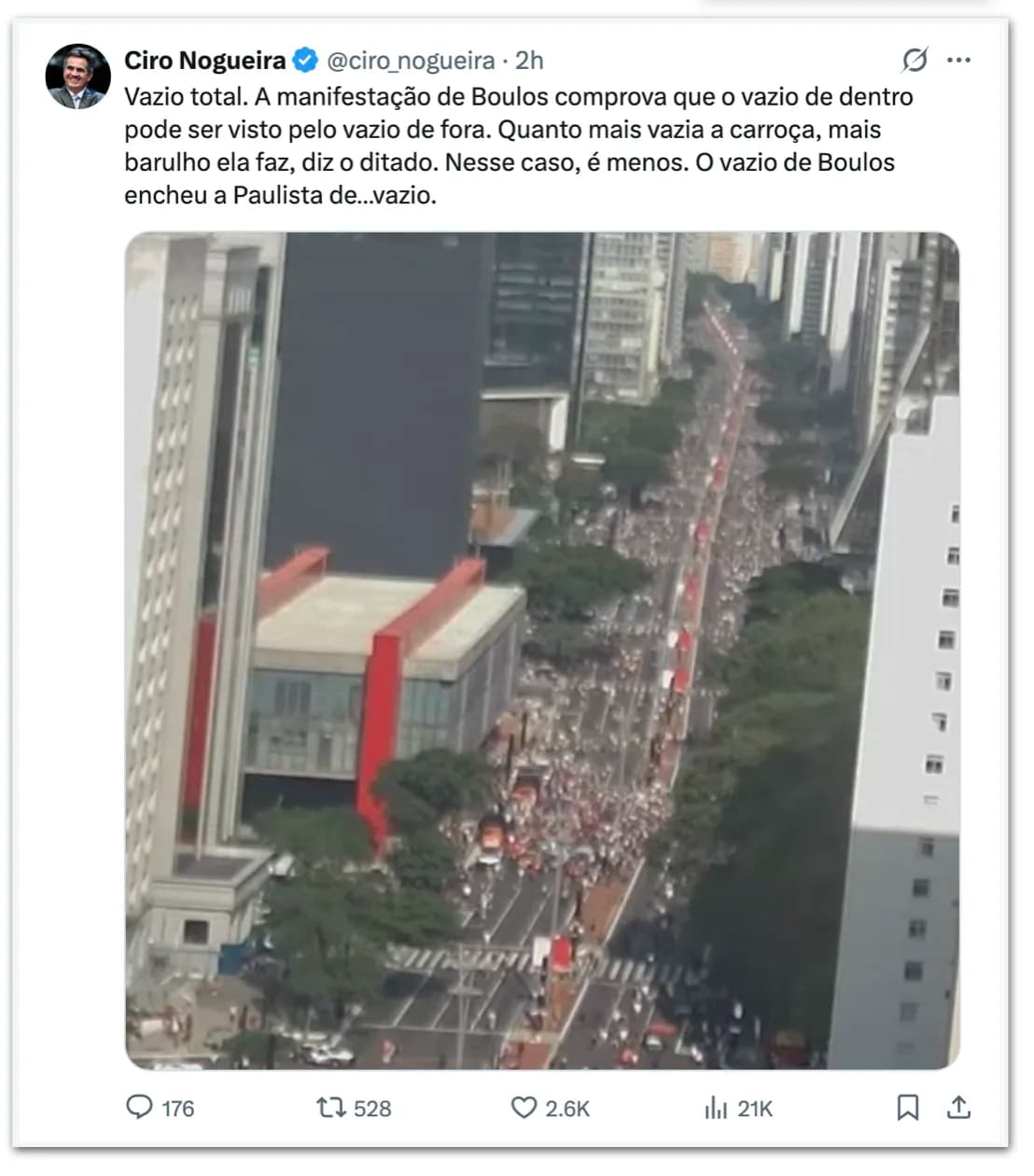The width and height of the screenshot is (1034, 1176).
Task: Click the 176 replies count
Action: pyautogui.click(x=177, y=1109)
